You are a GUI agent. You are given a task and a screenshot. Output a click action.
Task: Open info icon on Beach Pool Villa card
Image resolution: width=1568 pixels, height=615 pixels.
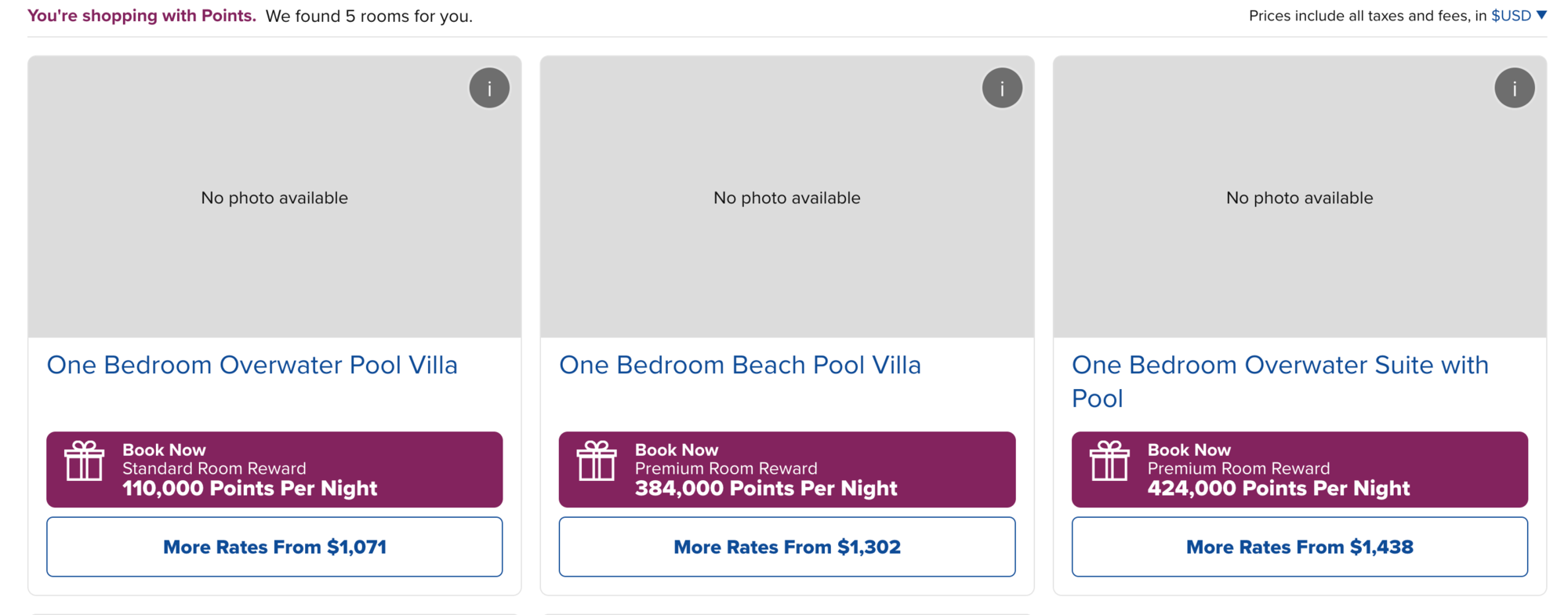coord(1002,88)
